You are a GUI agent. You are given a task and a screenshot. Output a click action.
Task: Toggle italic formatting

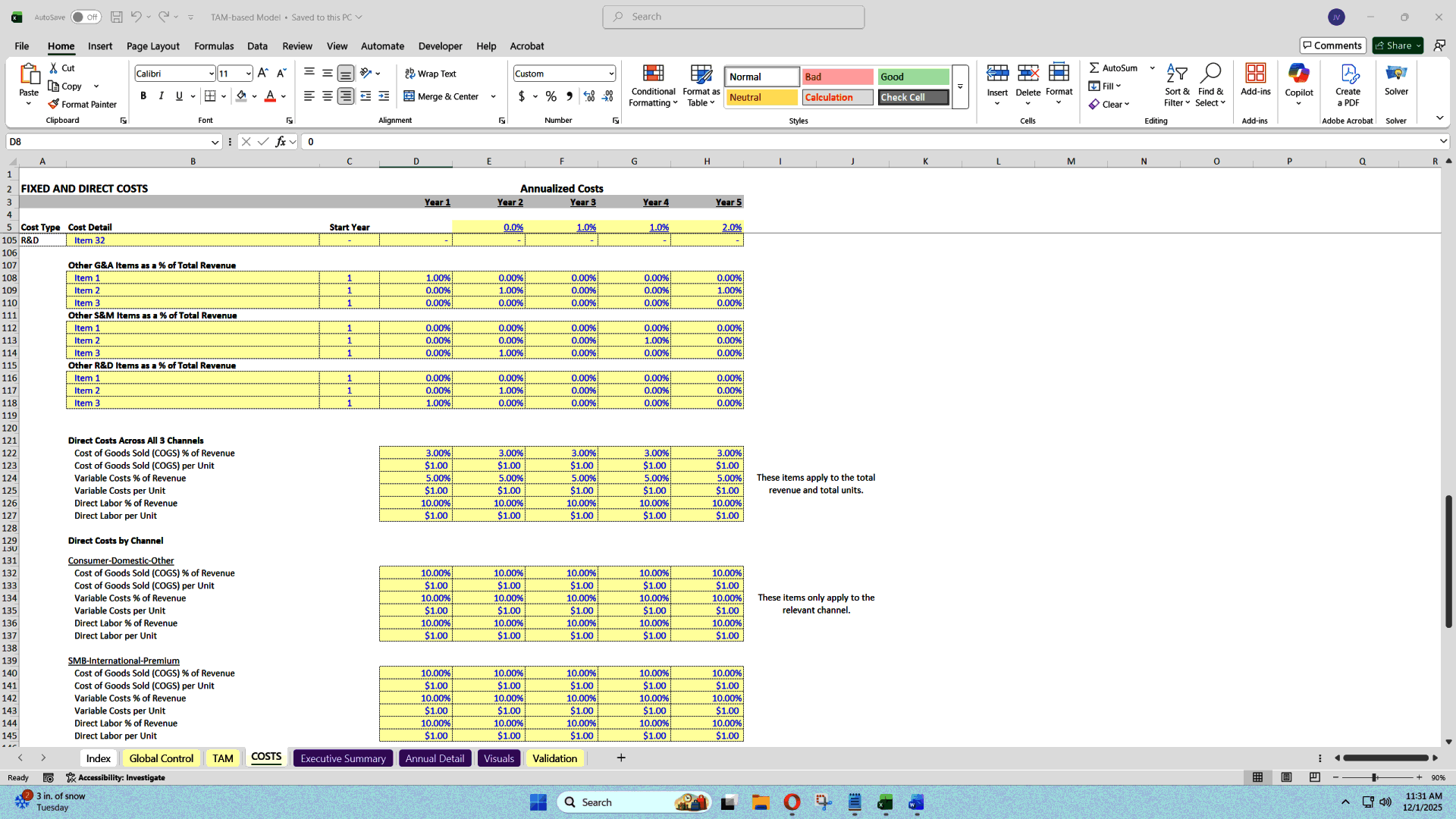(x=161, y=96)
